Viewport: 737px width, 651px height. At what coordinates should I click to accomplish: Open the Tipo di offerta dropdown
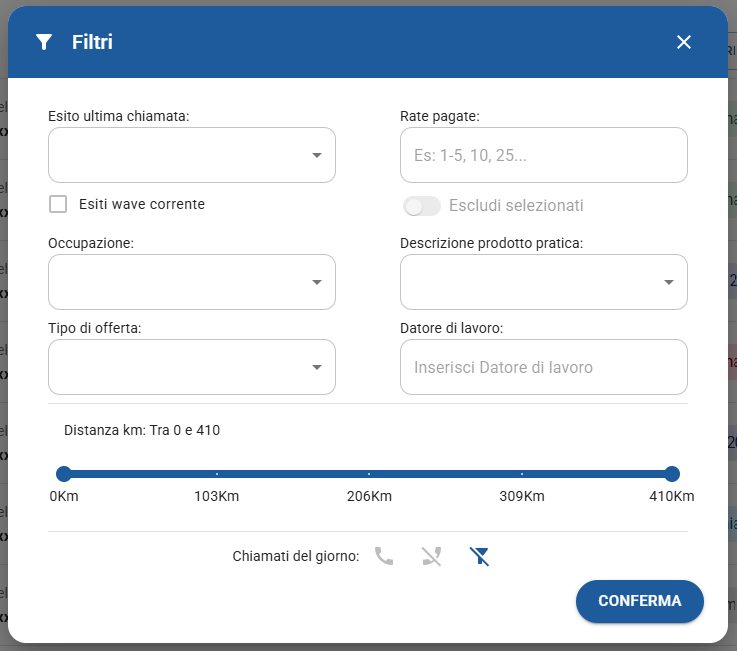[x=191, y=367]
